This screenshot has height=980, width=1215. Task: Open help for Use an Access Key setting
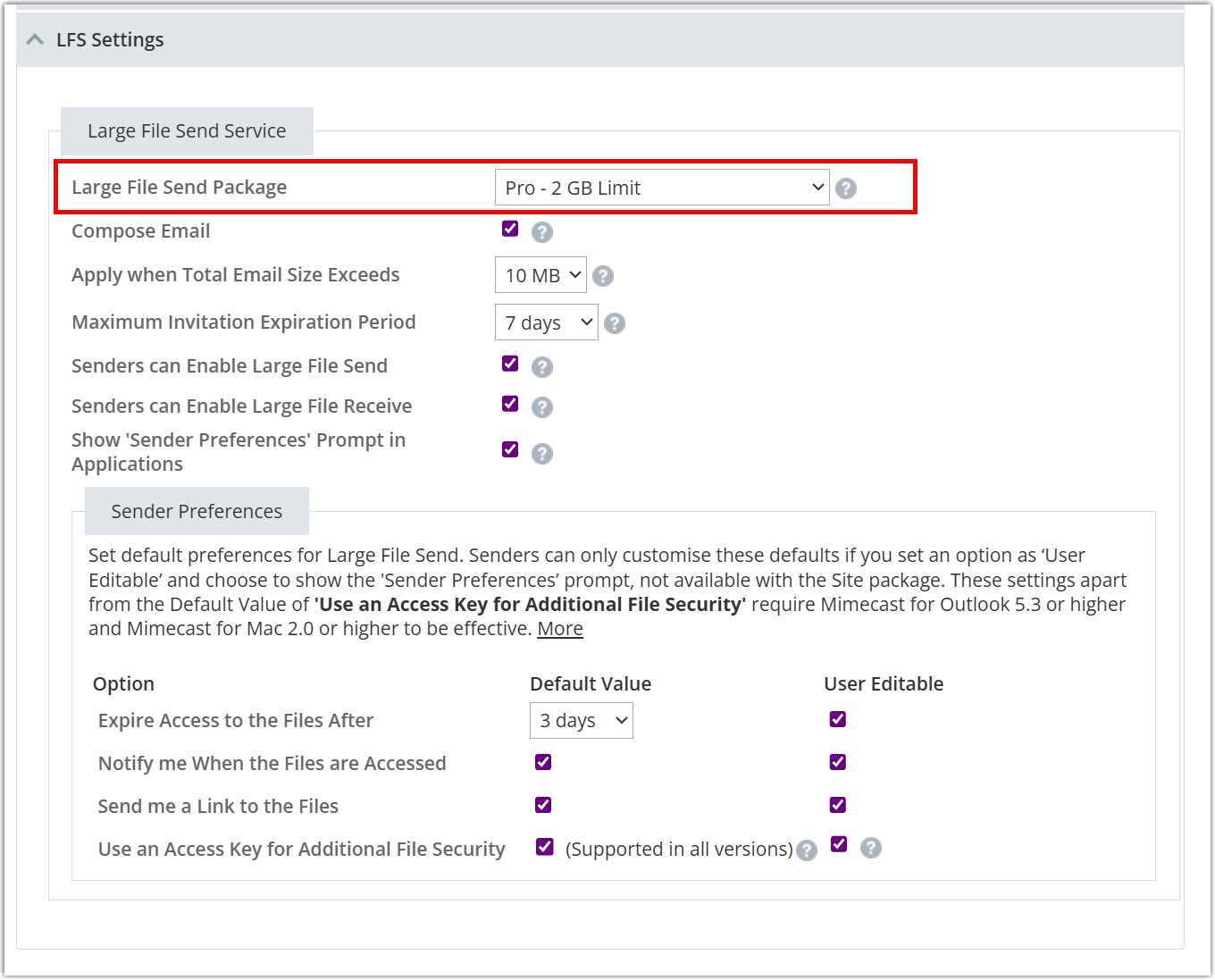point(871,848)
